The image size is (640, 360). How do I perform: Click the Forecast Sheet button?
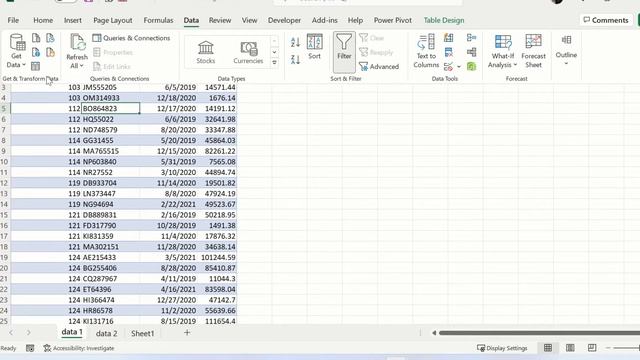click(533, 51)
